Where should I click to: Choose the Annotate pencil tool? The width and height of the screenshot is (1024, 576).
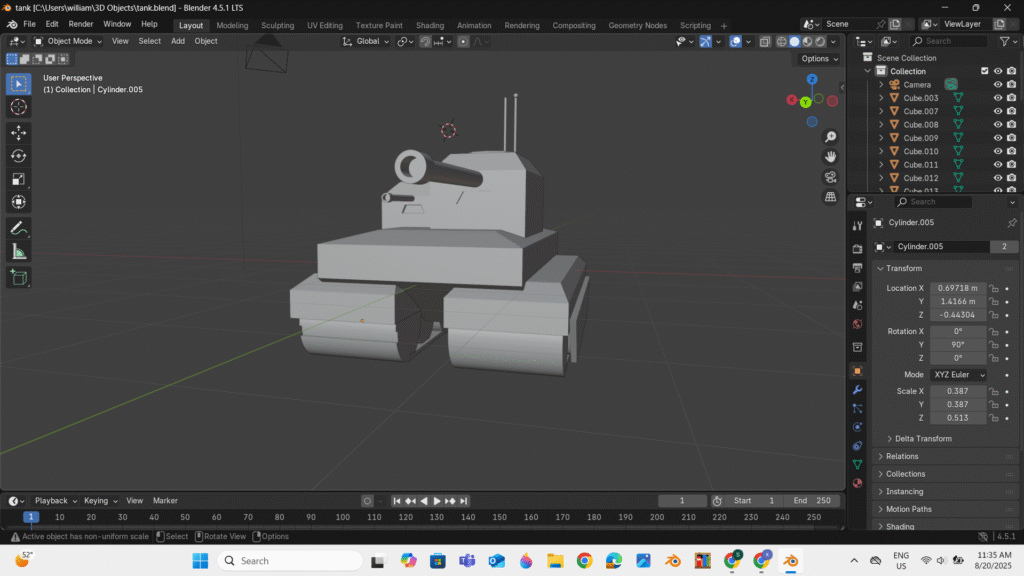click(19, 228)
